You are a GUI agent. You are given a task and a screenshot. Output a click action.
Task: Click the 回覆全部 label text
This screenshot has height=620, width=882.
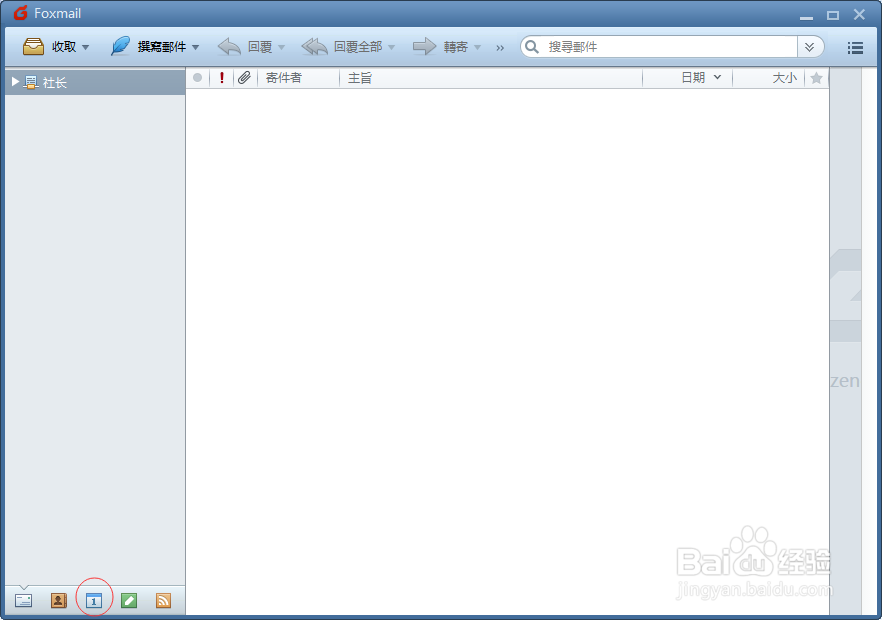point(358,47)
